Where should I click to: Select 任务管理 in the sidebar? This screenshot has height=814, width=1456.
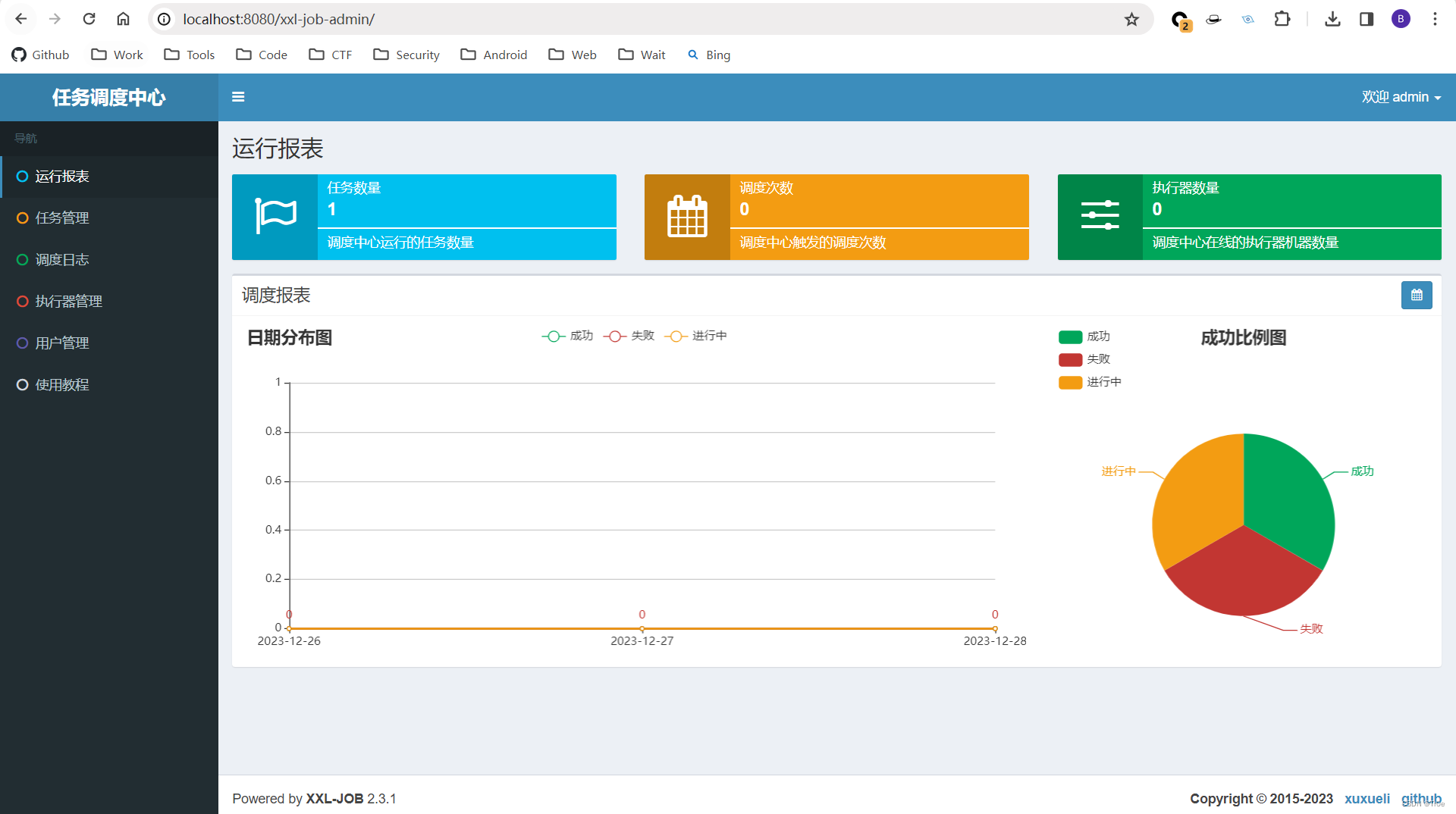(109, 218)
